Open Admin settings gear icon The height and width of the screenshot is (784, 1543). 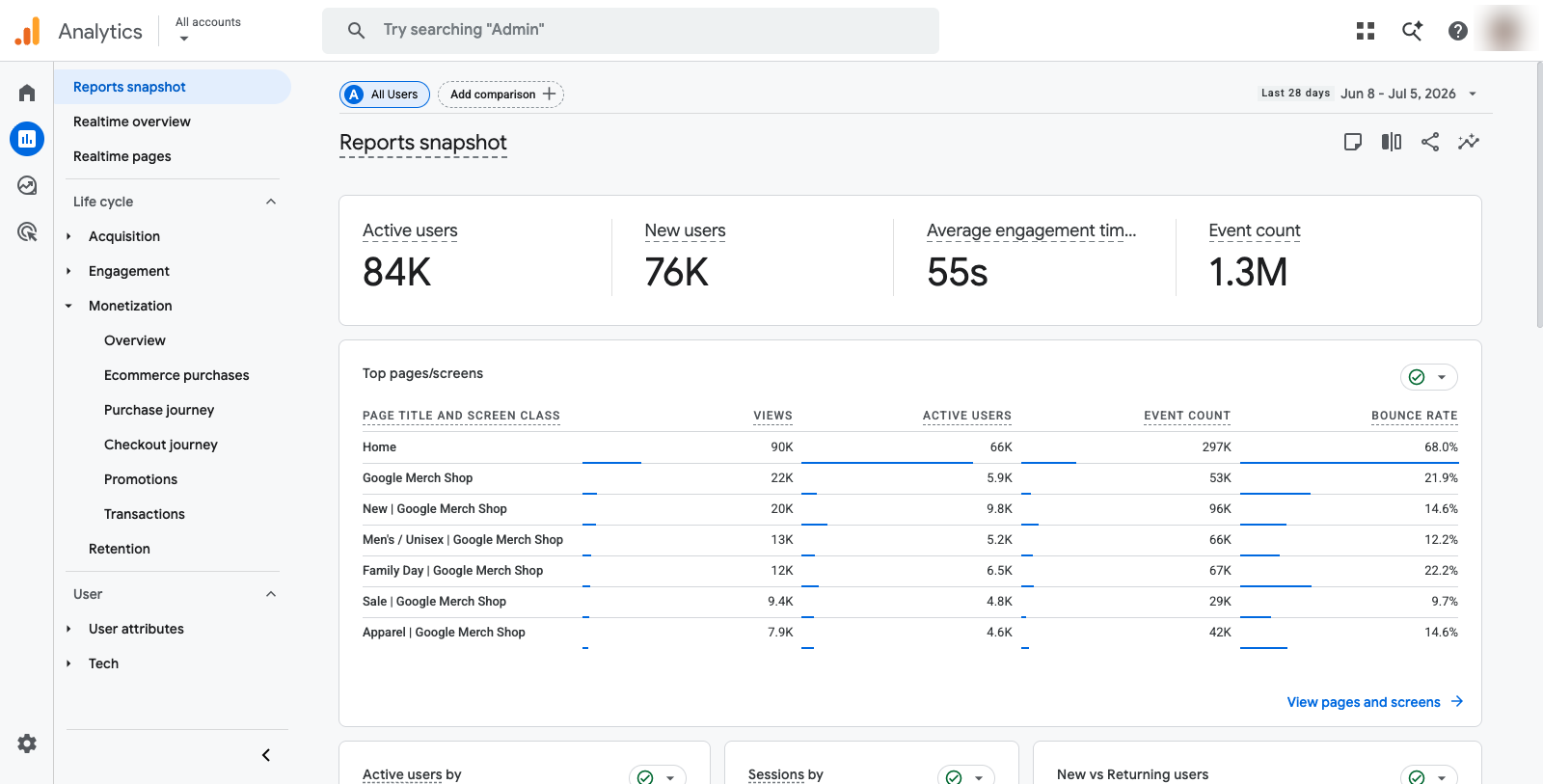pos(27,743)
